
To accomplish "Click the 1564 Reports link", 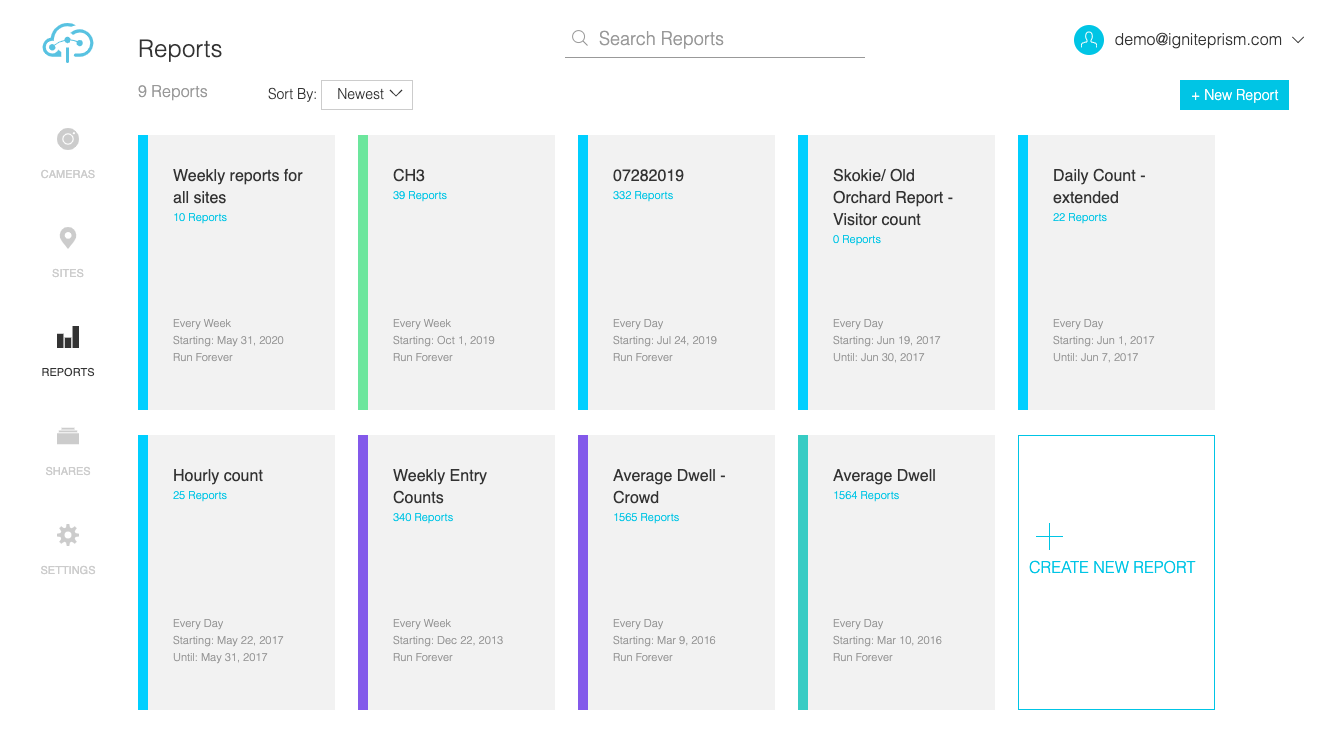I will [866, 495].
